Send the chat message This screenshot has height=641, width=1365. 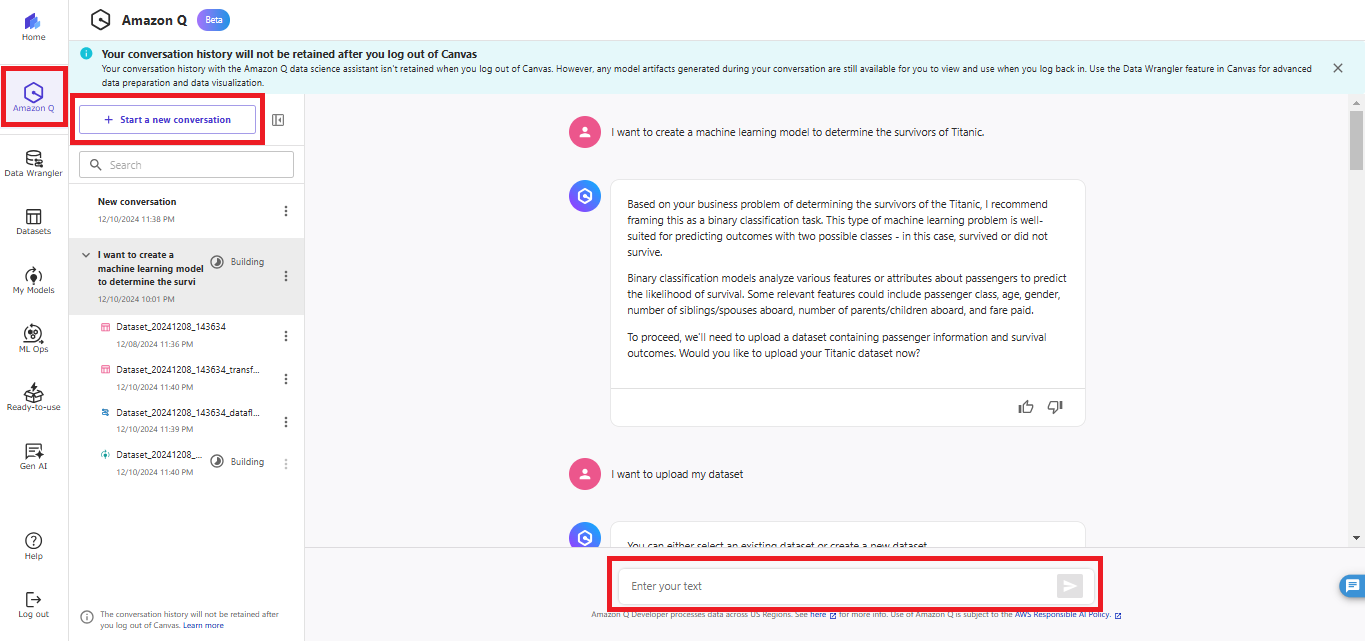pyautogui.click(x=1070, y=586)
